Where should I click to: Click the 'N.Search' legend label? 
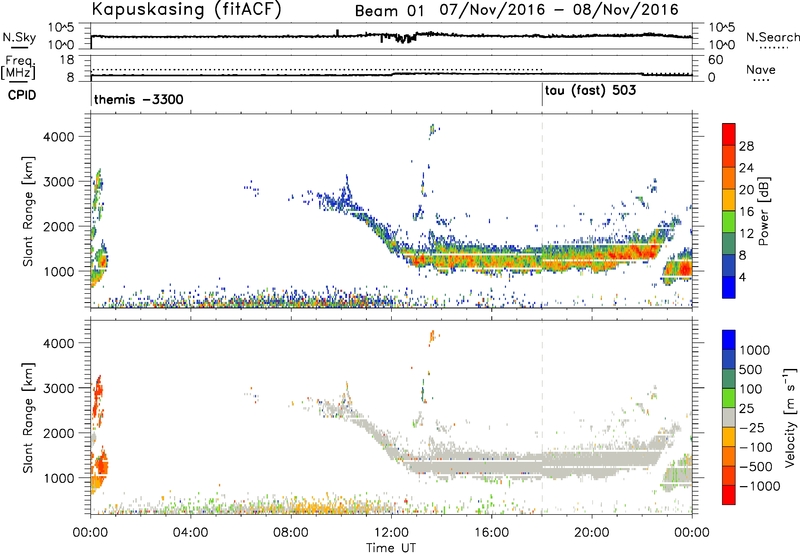coord(772,37)
